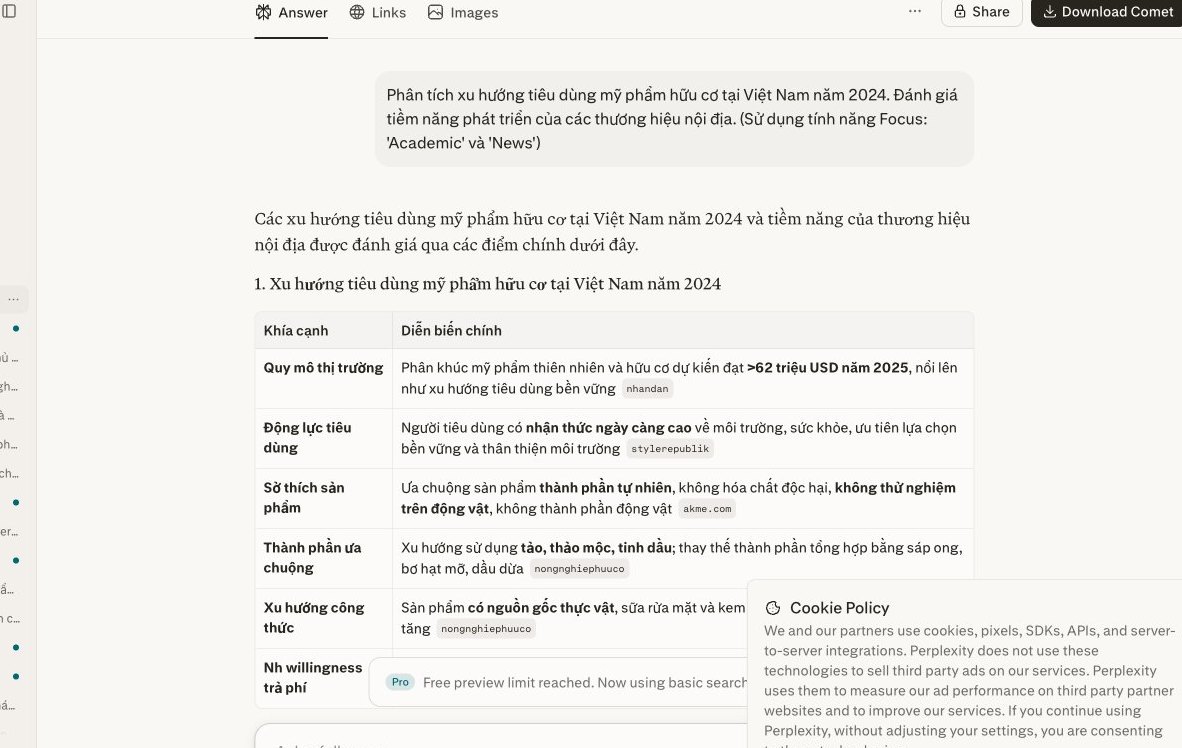Screen dimensions: 1182x748
Task: Open the Images tab
Action: tap(463, 13)
